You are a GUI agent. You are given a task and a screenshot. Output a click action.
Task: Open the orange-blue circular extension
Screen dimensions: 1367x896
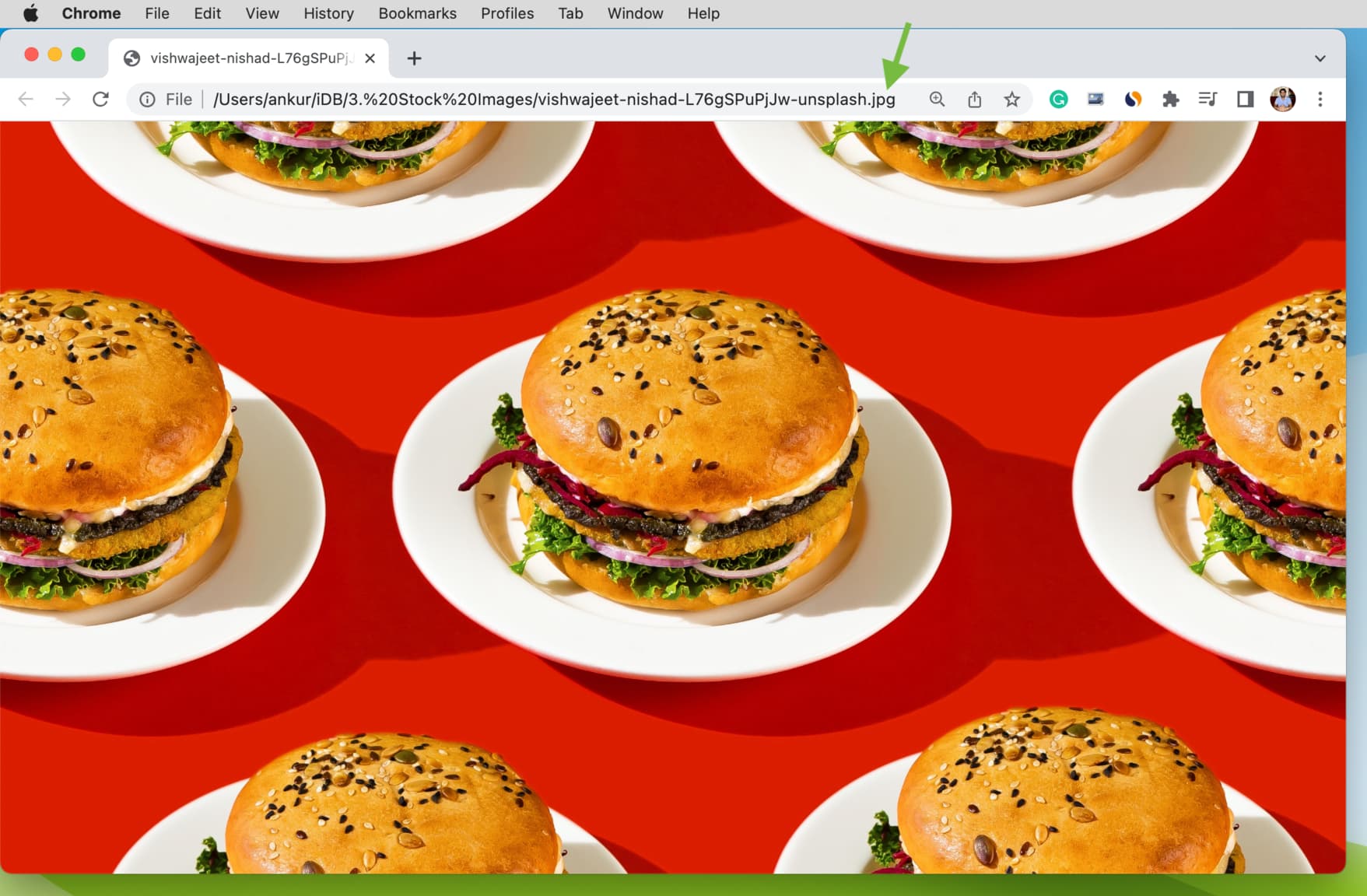click(1133, 100)
